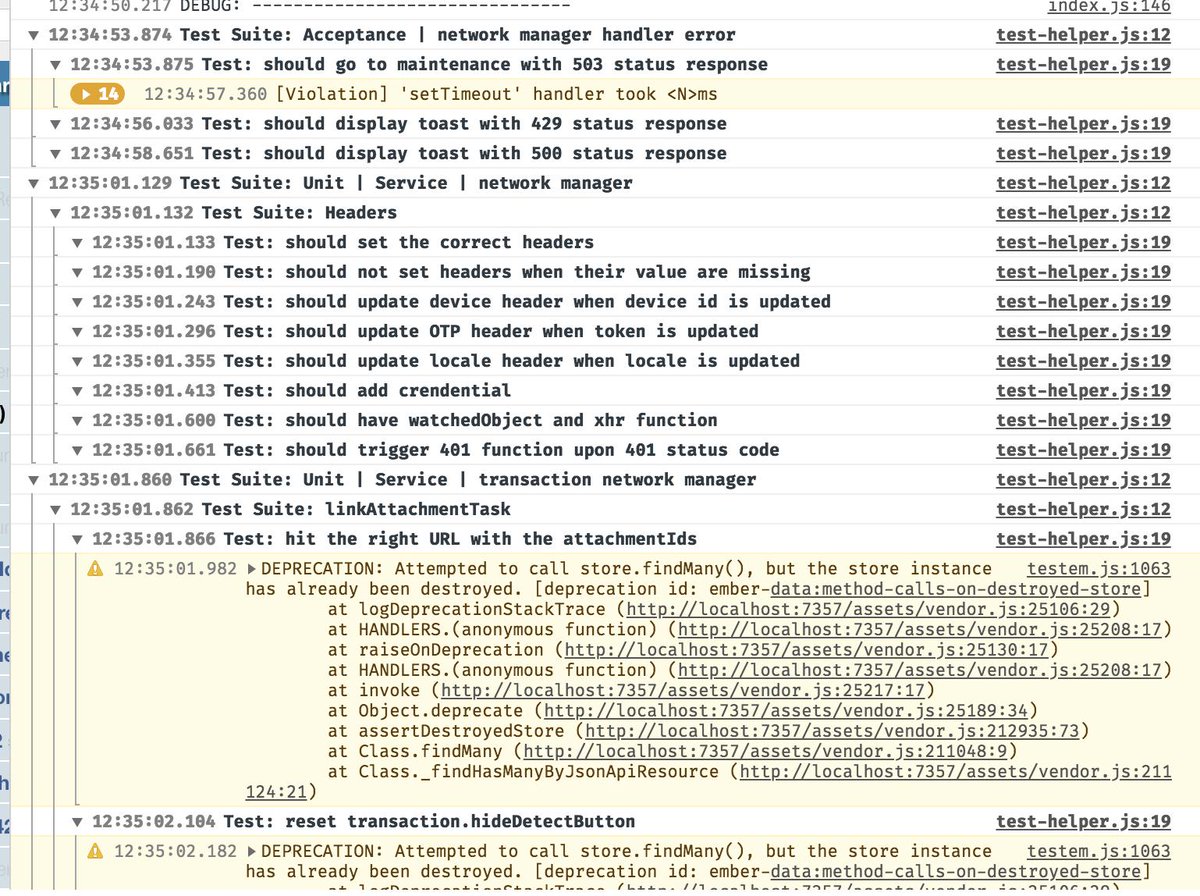Select 'Test: should set the correct headers' text

click(409, 243)
